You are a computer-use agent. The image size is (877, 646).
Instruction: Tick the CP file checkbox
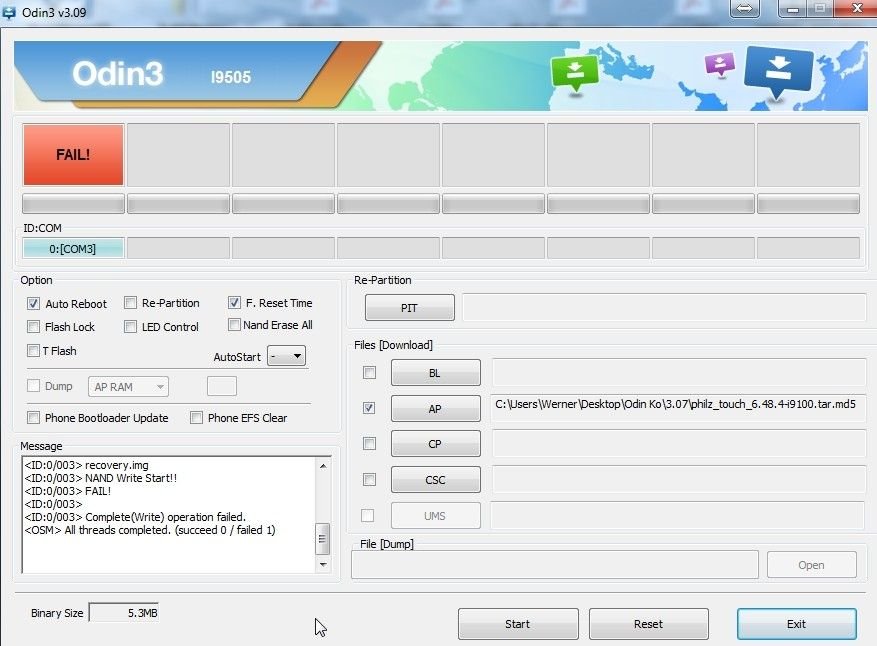coord(369,444)
